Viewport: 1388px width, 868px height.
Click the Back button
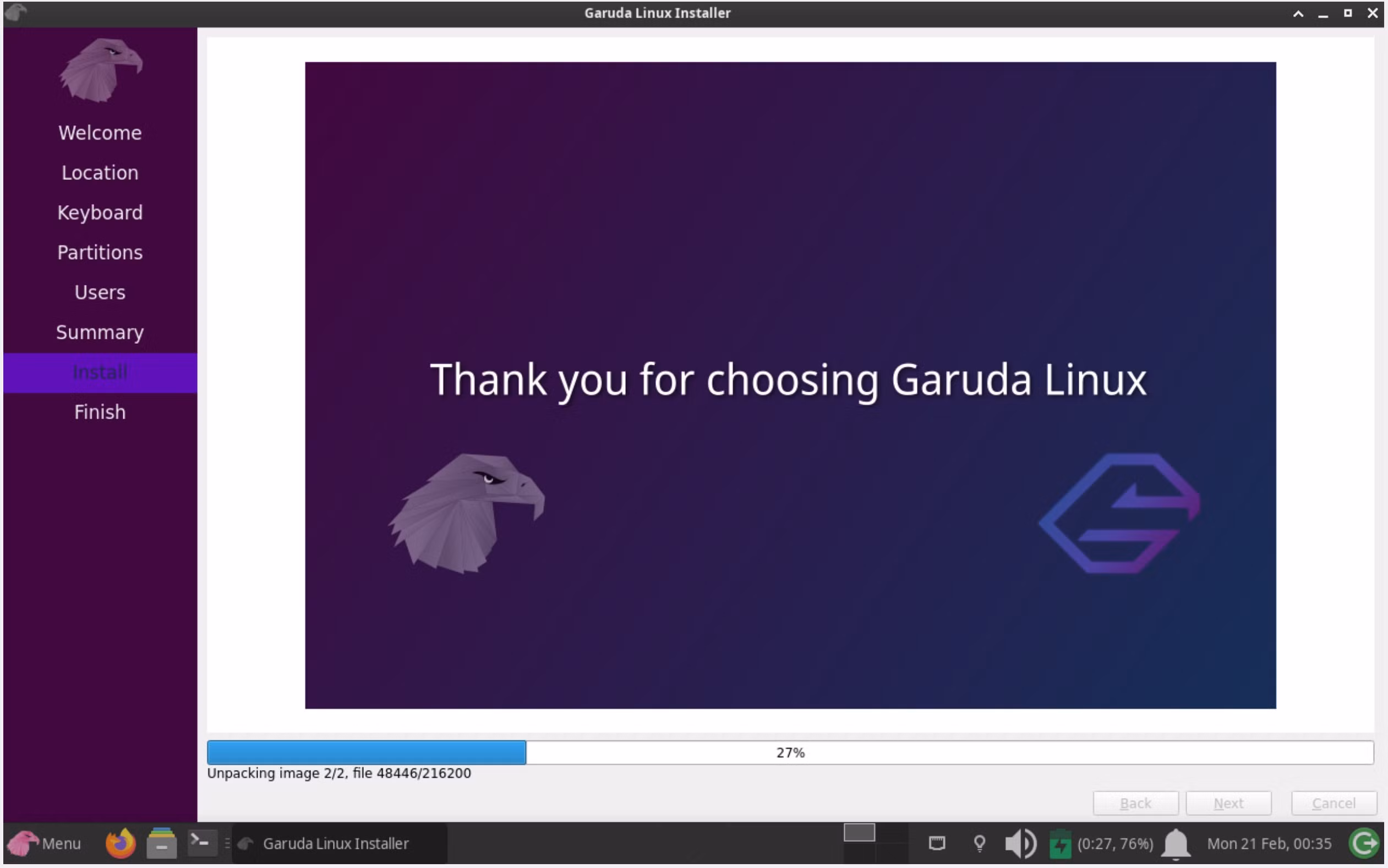tap(1135, 803)
